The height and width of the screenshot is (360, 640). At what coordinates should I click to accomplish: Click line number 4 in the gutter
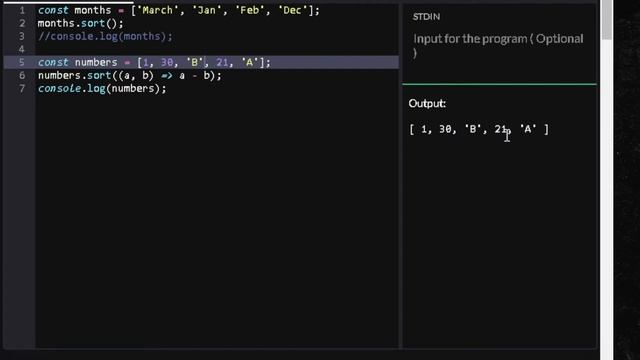pyautogui.click(x=22, y=49)
